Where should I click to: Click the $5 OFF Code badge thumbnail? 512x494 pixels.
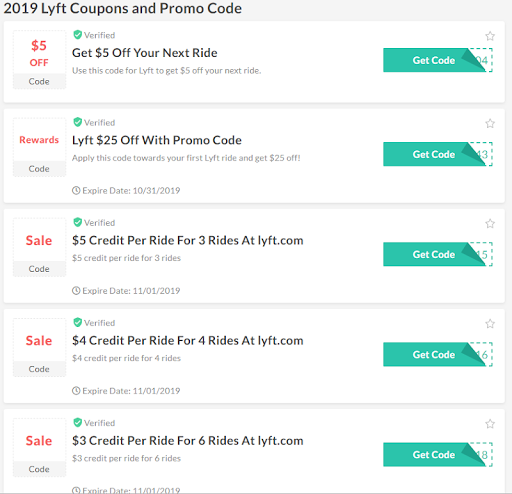click(39, 60)
